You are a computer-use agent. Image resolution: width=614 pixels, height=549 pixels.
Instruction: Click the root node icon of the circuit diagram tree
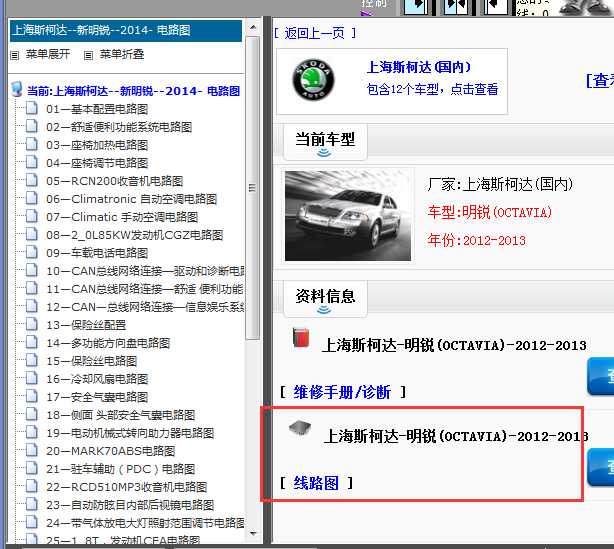pyautogui.click(x=17, y=91)
